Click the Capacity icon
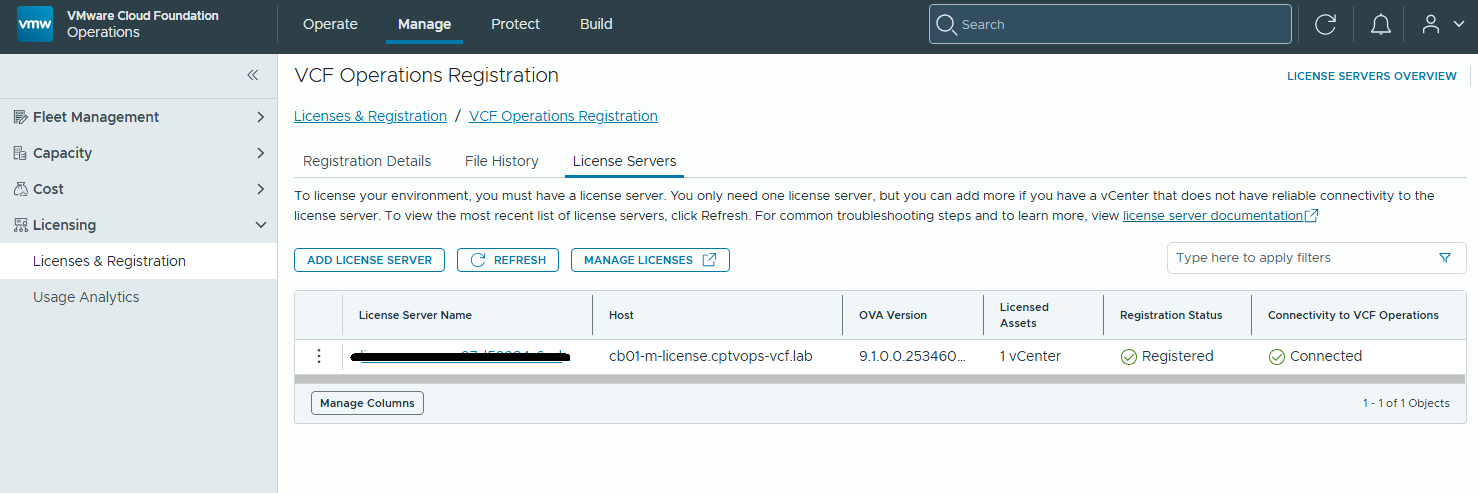 pyautogui.click(x=20, y=153)
